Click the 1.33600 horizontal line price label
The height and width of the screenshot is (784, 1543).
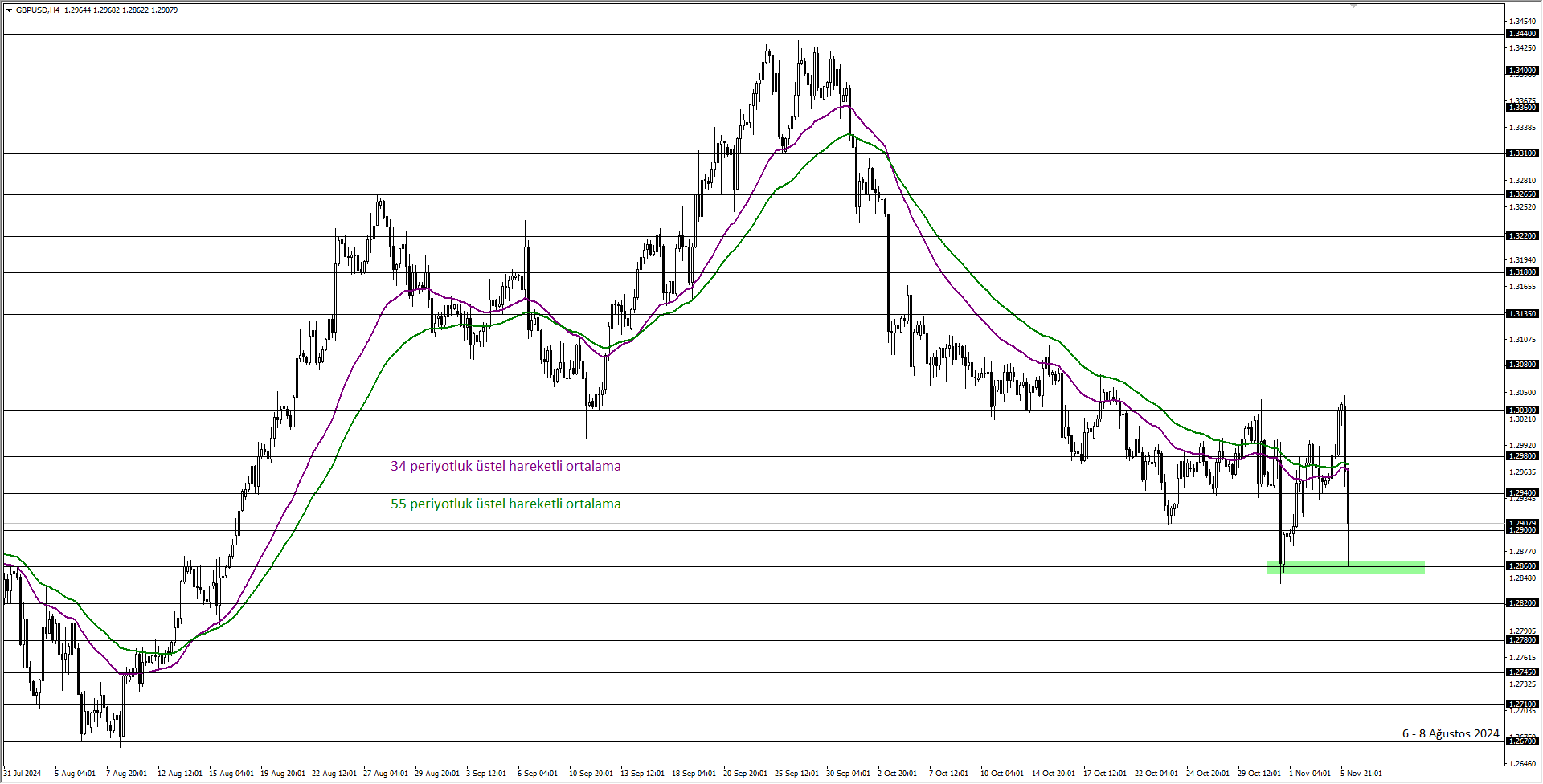(1522, 108)
